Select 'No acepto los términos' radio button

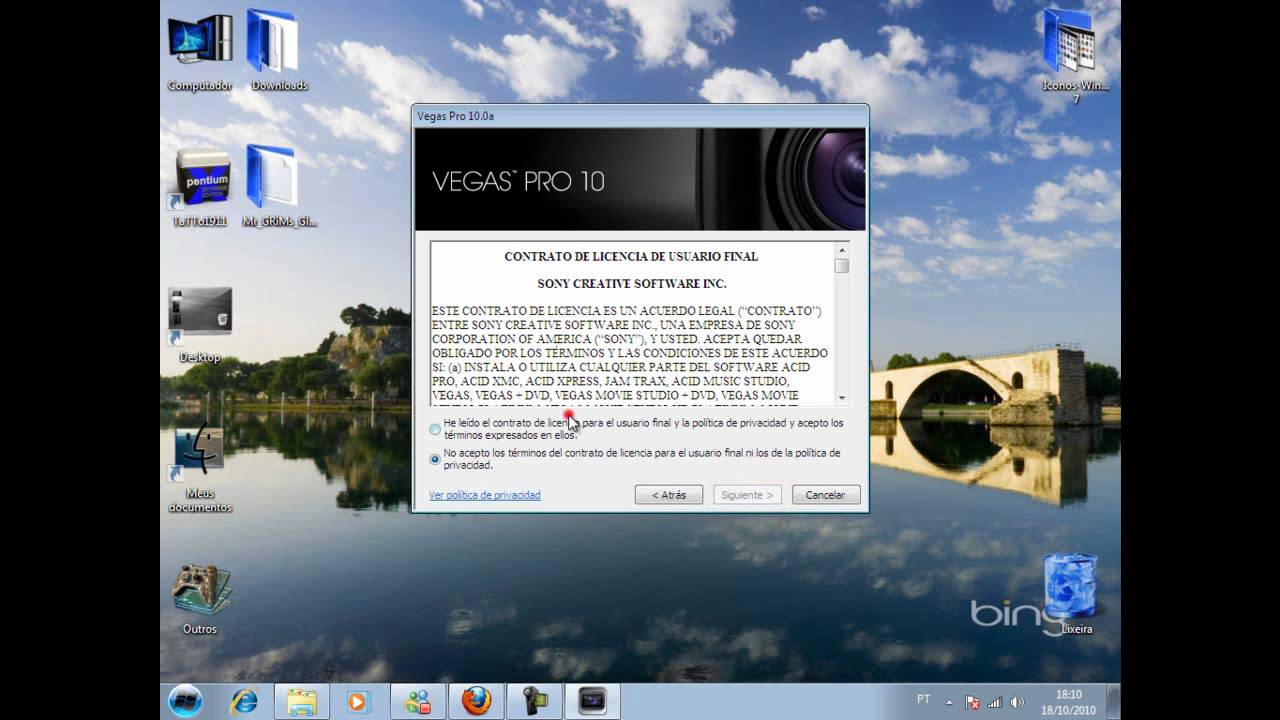(435, 459)
